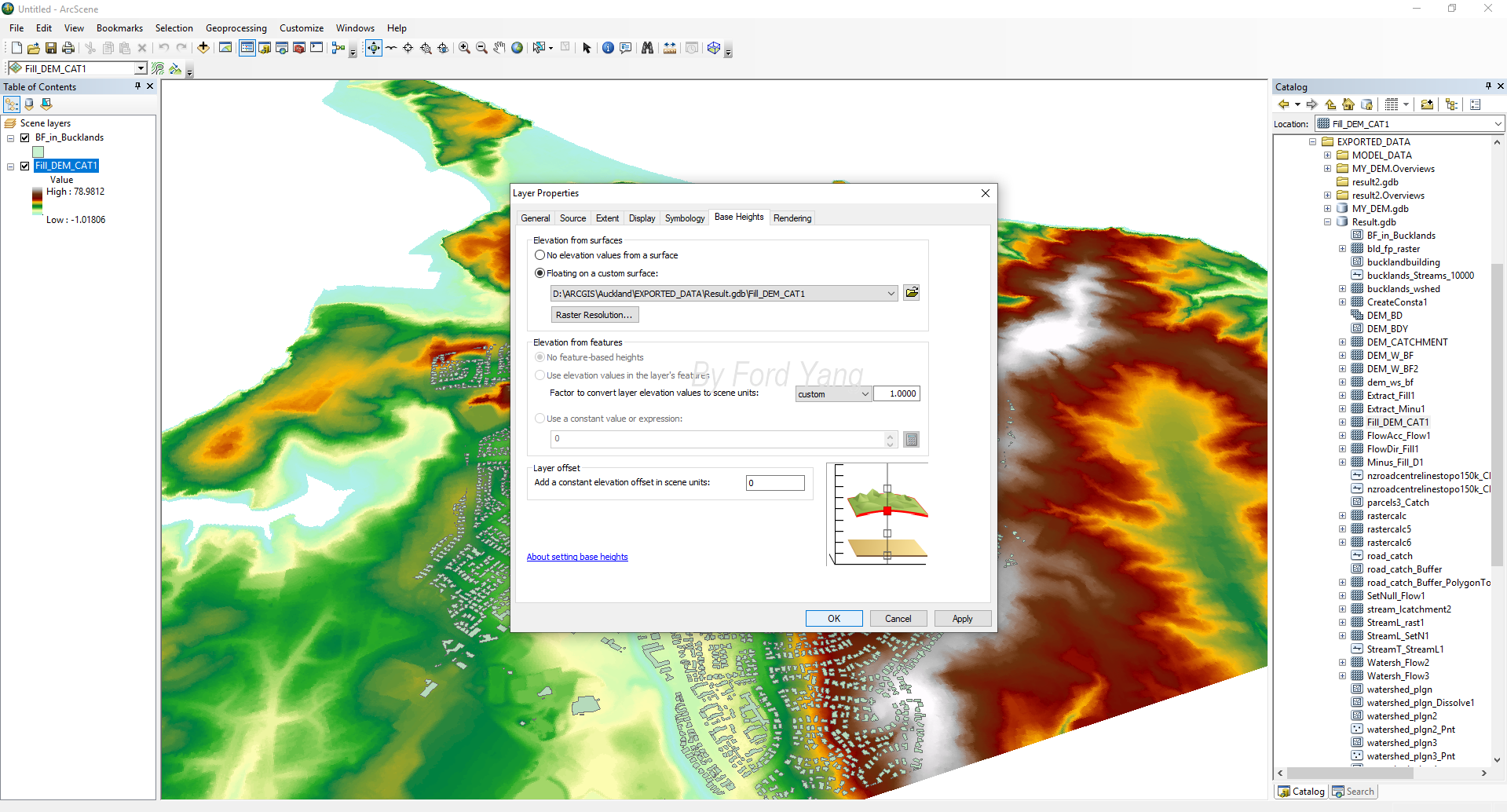The width and height of the screenshot is (1507, 812).
Task: Select the Pan hand tool
Action: click(499, 48)
